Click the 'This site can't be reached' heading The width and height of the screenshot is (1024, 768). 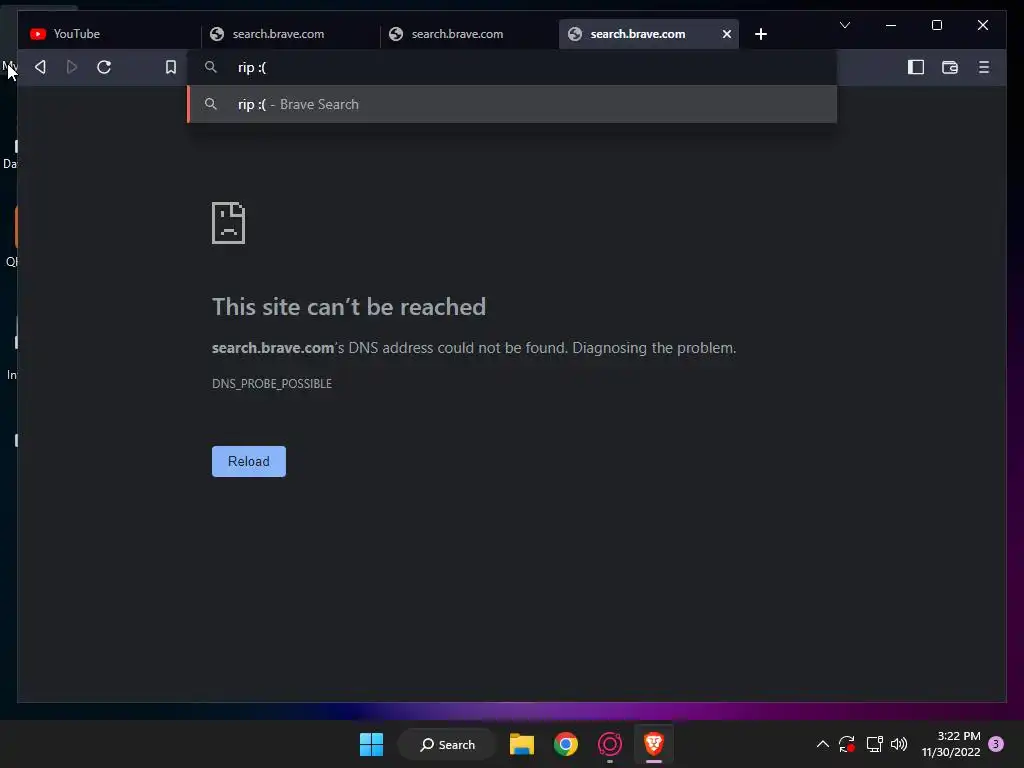pos(349,307)
